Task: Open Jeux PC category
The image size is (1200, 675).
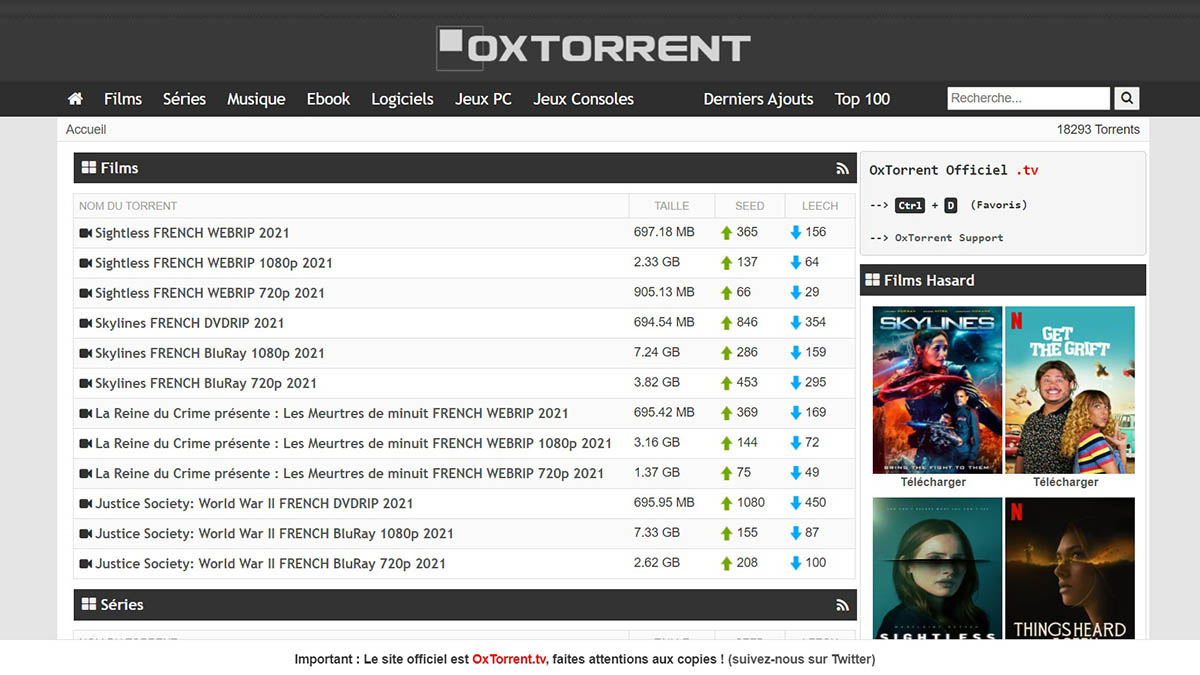Action: [483, 99]
